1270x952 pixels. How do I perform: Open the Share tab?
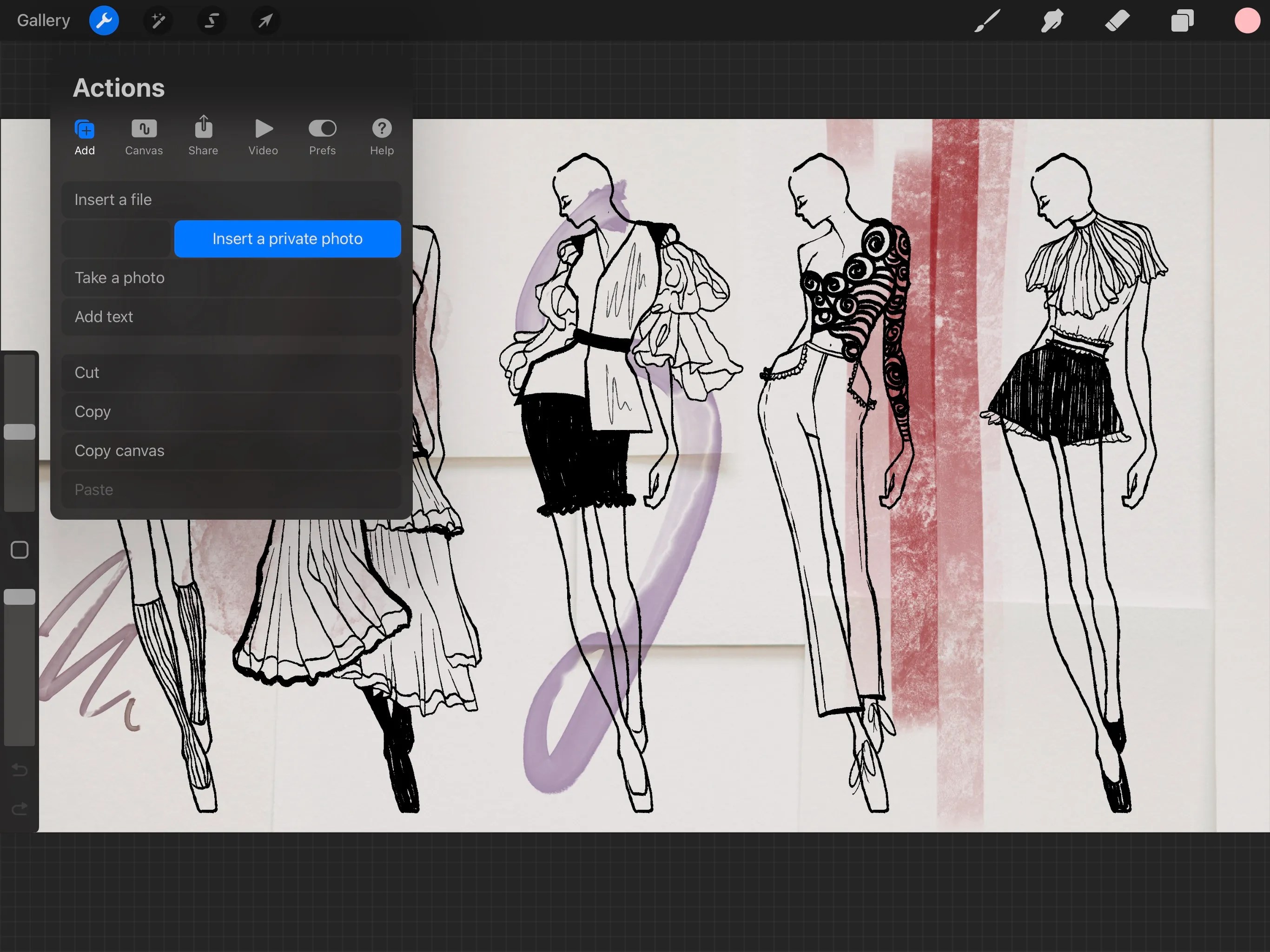click(x=203, y=137)
